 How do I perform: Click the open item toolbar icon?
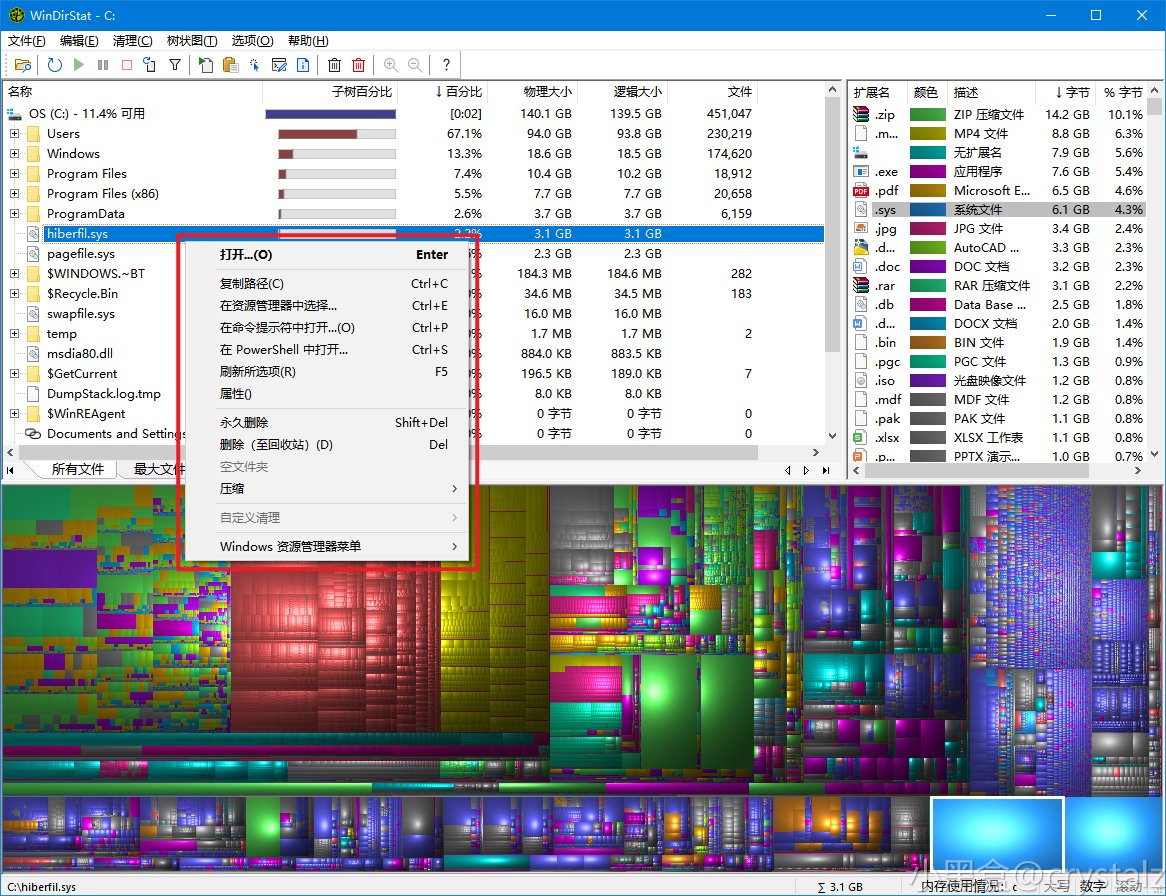[x=206, y=65]
